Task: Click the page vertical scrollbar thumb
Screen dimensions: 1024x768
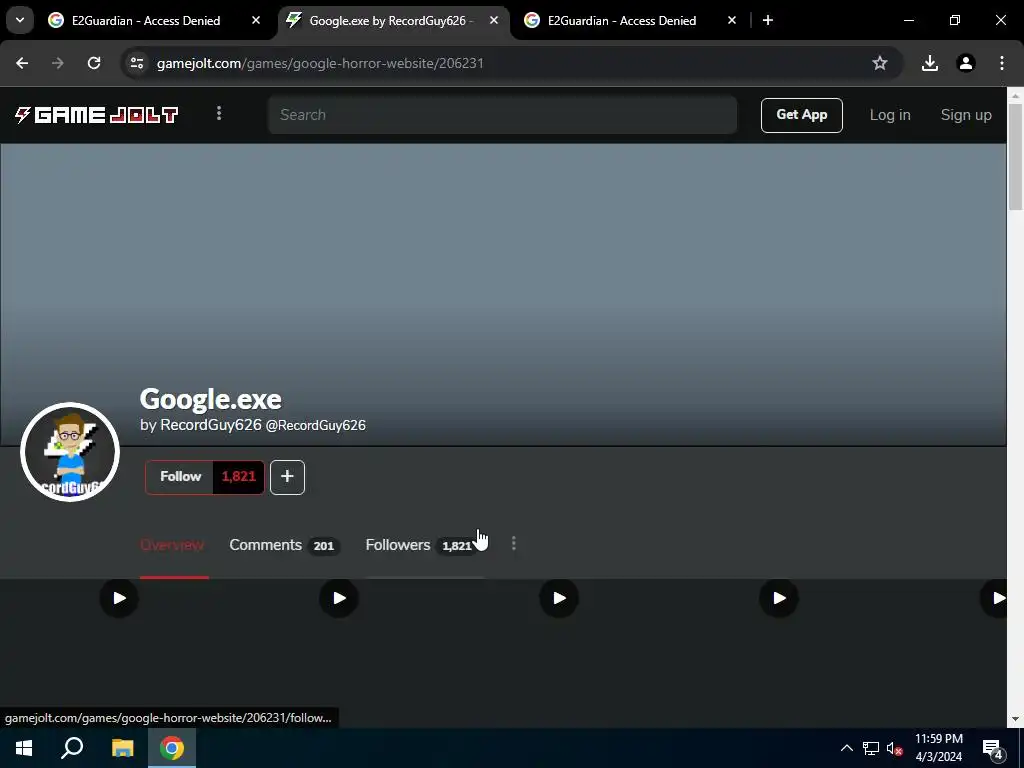Action: coord(1015,157)
